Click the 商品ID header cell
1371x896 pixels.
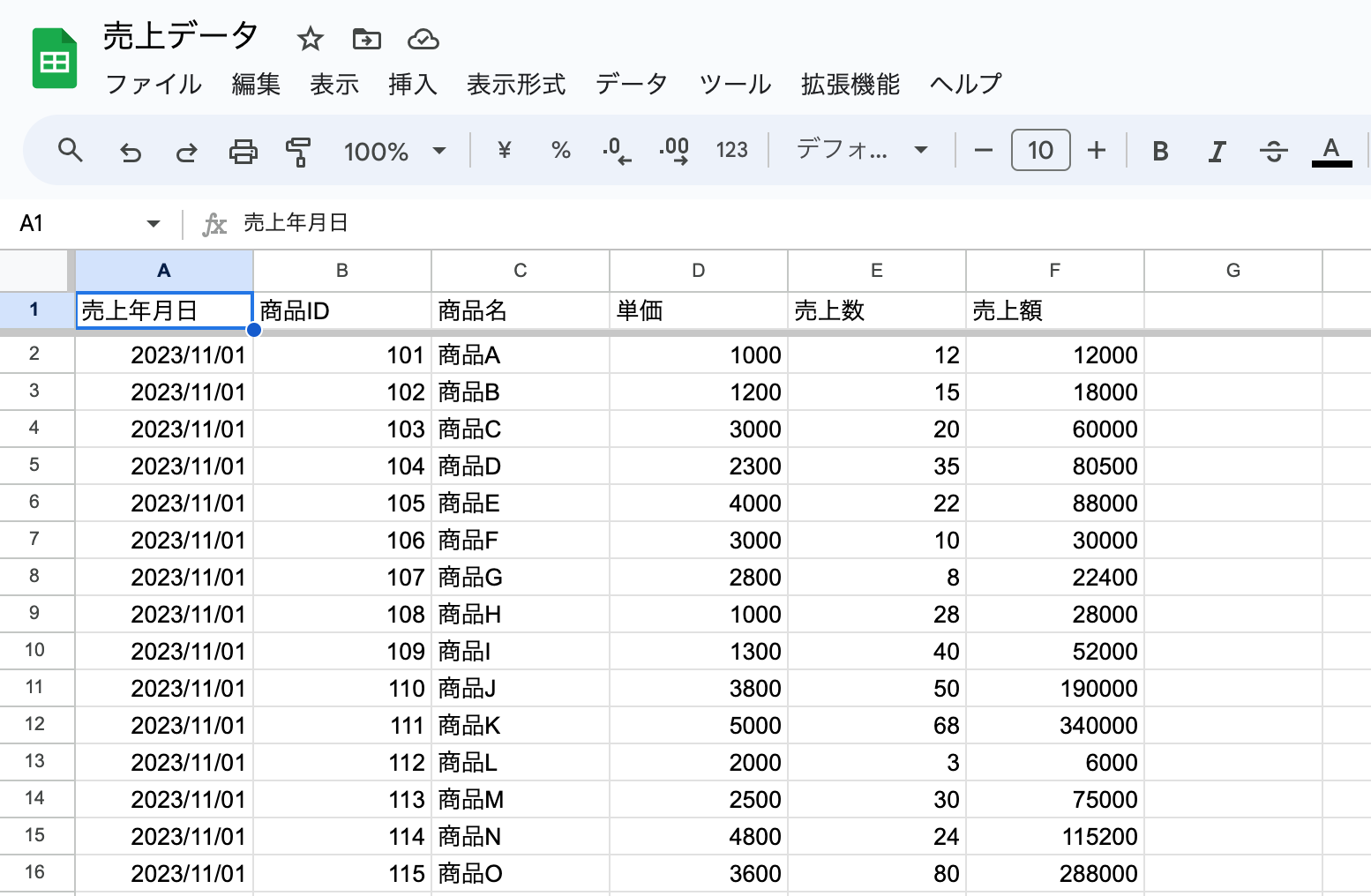pyautogui.click(x=342, y=310)
